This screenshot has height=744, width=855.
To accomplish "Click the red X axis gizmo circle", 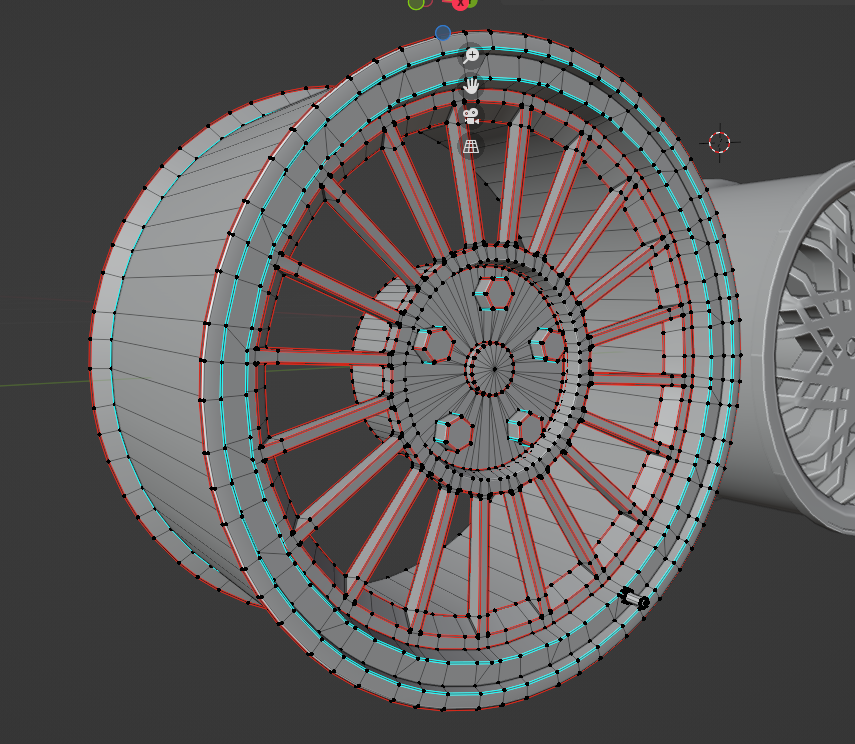I will pyautogui.click(x=460, y=3).
